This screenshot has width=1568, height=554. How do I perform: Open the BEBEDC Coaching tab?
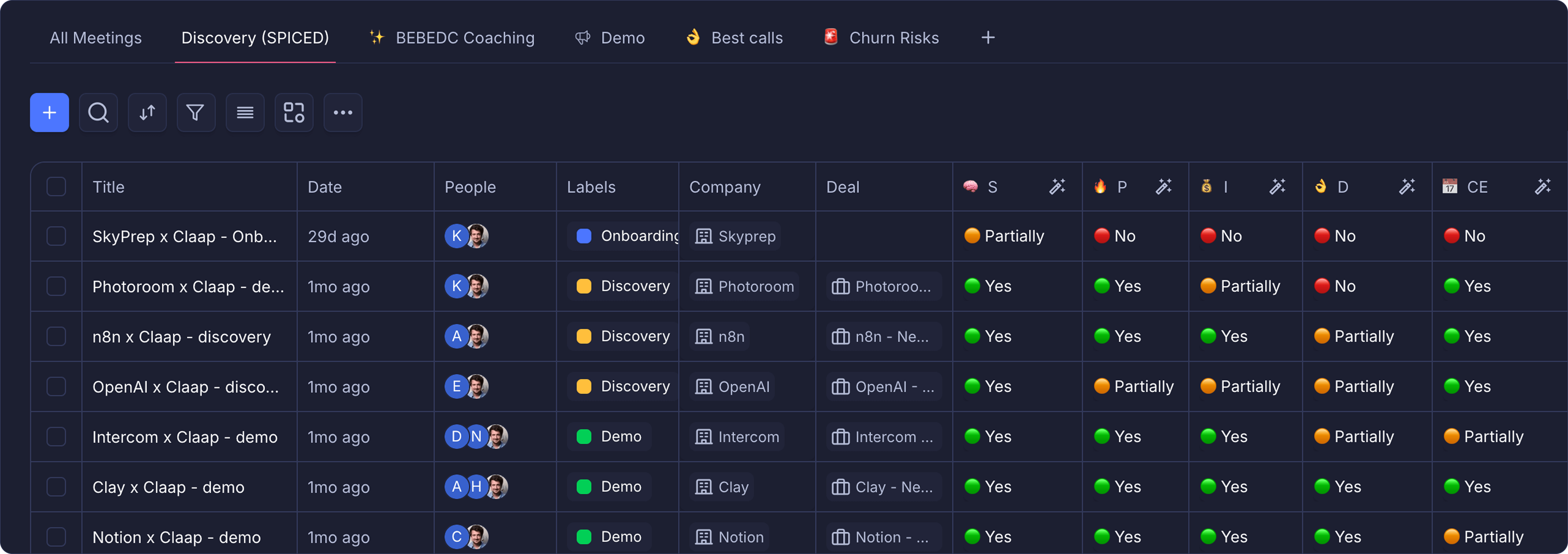[452, 38]
